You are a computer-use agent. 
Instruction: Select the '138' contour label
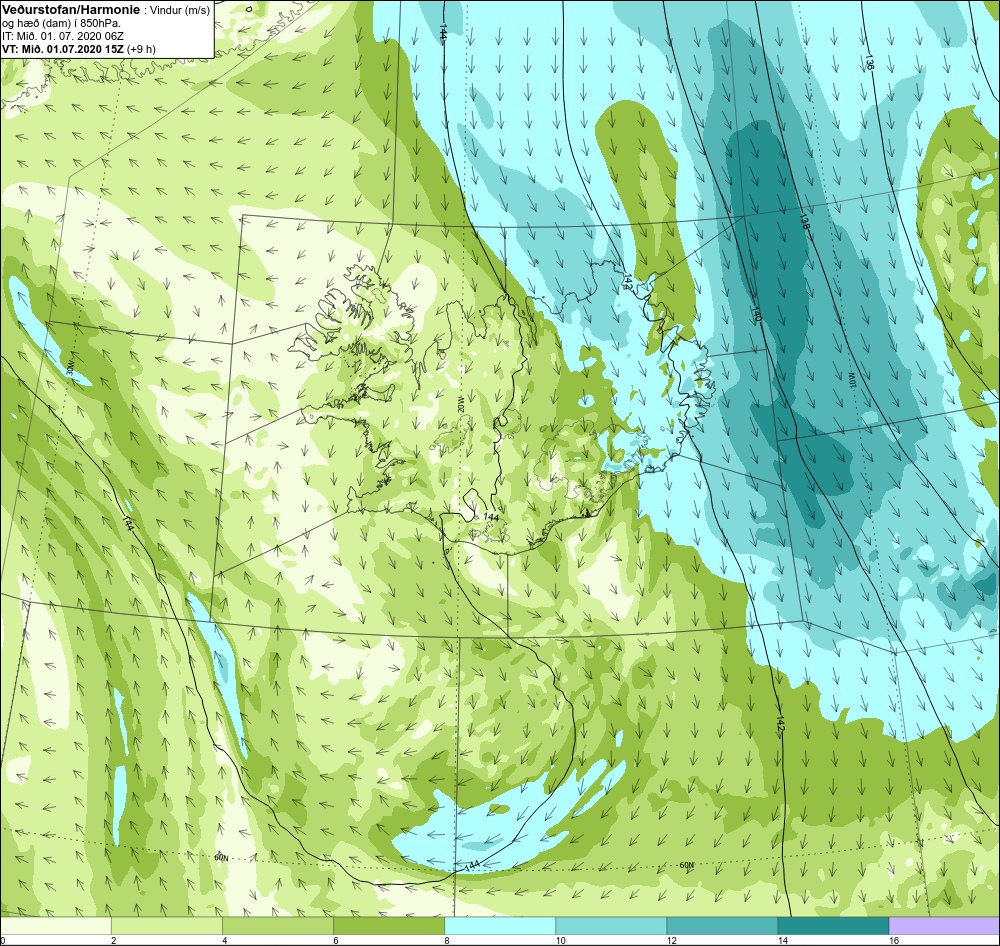[x=805, y=221]
